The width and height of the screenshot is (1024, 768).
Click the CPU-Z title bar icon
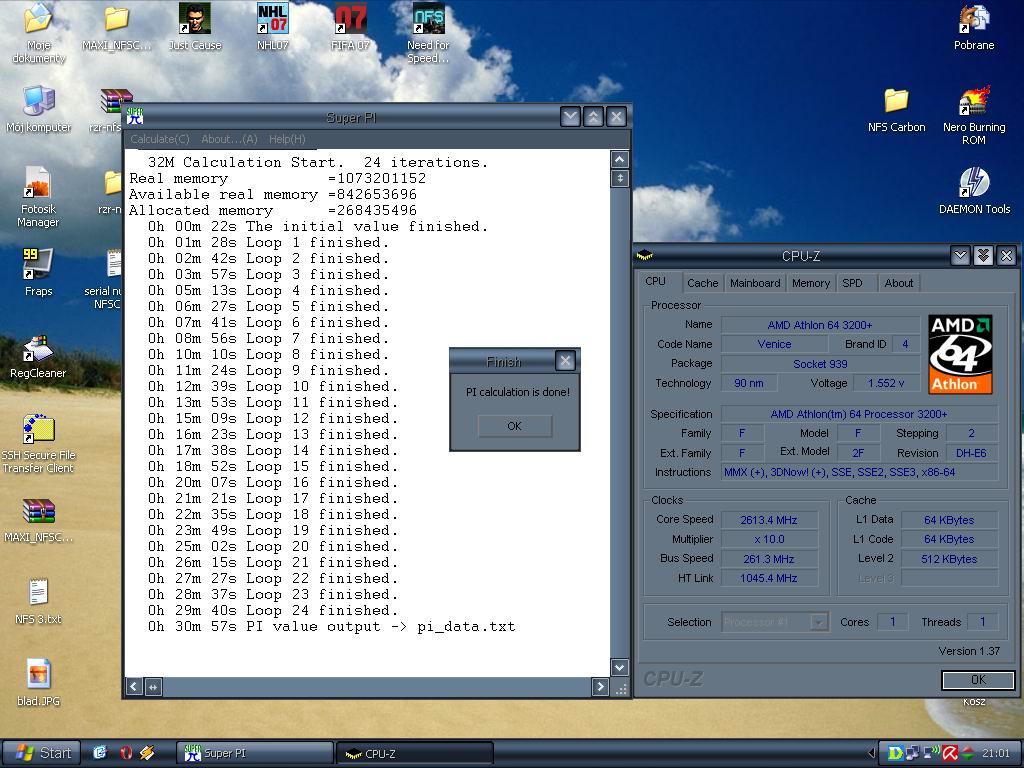645,255
